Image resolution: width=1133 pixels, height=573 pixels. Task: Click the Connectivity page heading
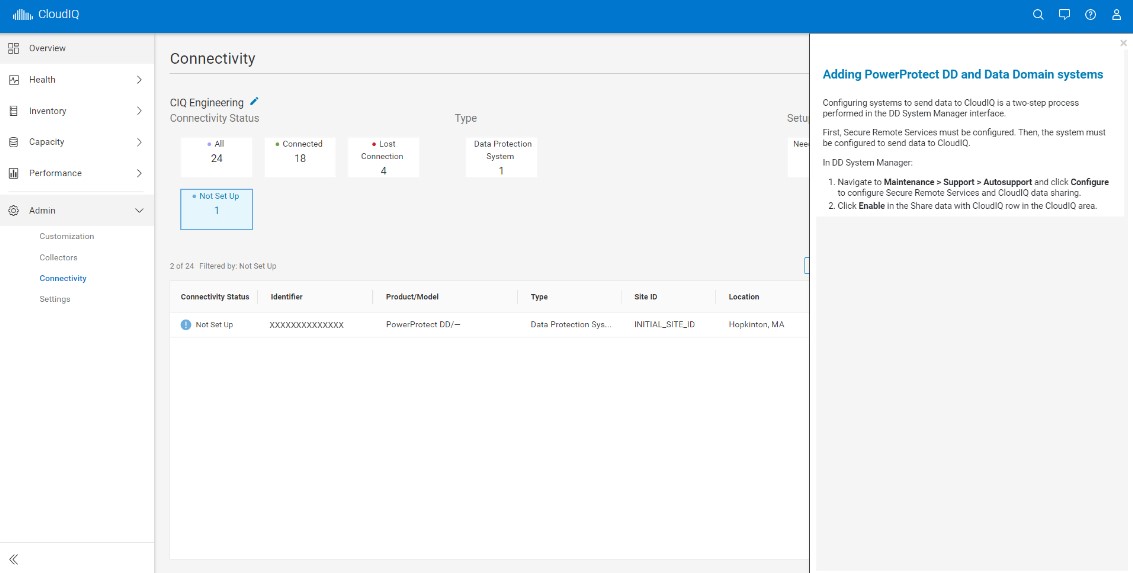click(212, 59)
